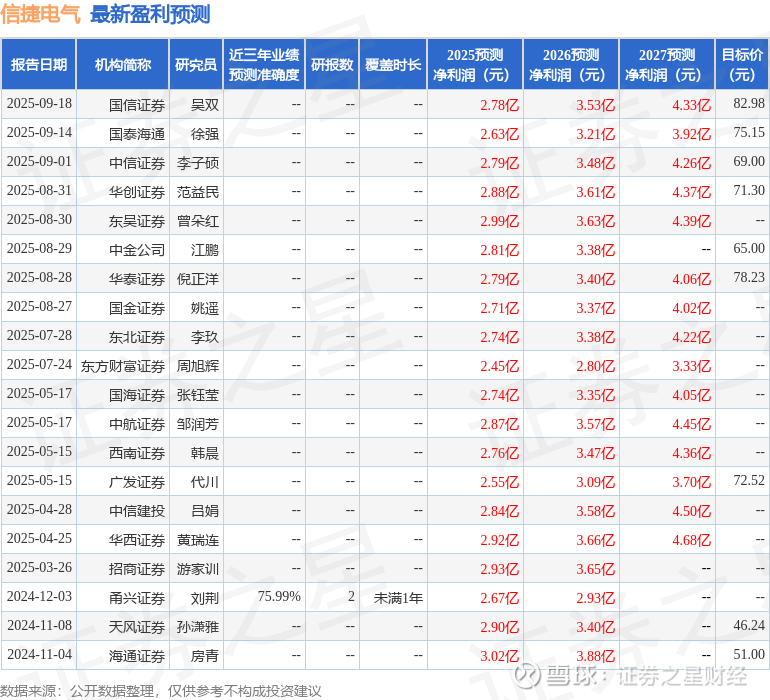Select the 研究员 column header

coord(196,64)
